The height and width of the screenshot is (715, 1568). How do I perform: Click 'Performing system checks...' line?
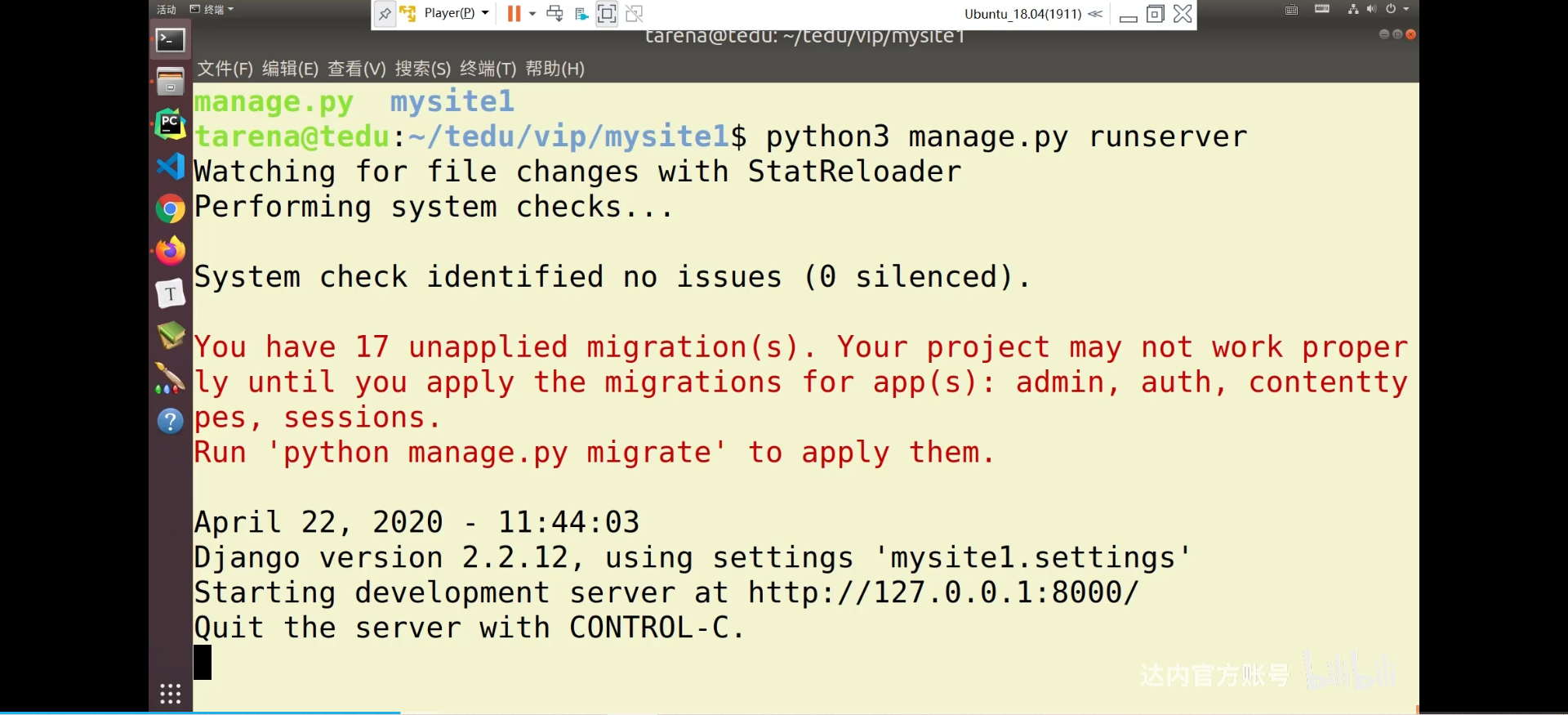[x=434, y=207]
